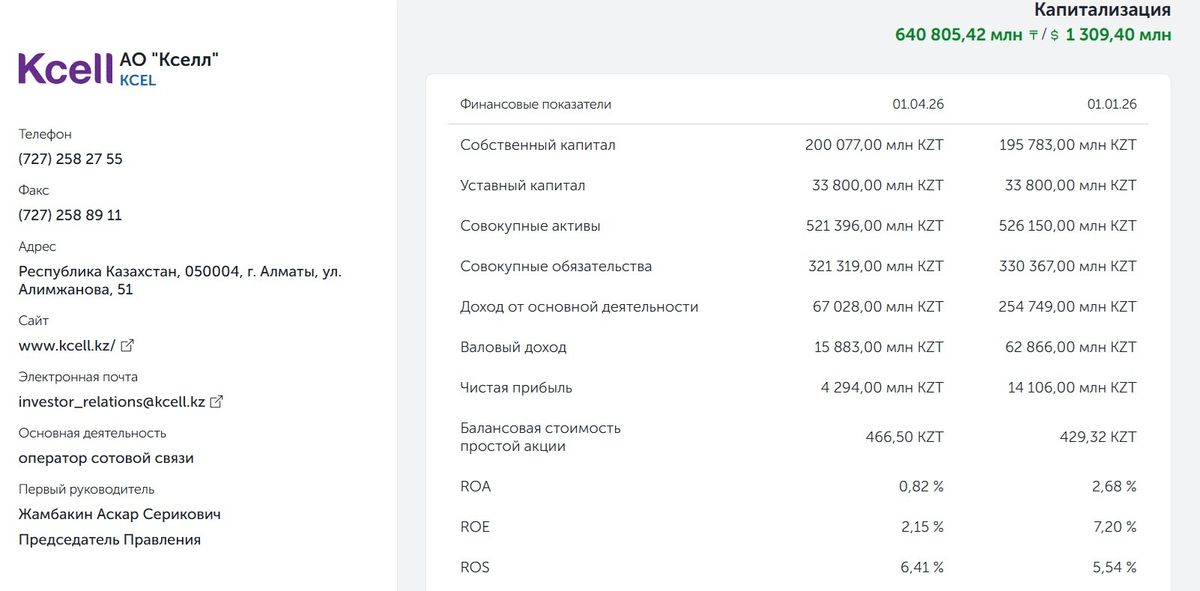Select the 01.04.26 column header
The width and height of the screenshot is (1200, 591).
click(x=918, y=104)
